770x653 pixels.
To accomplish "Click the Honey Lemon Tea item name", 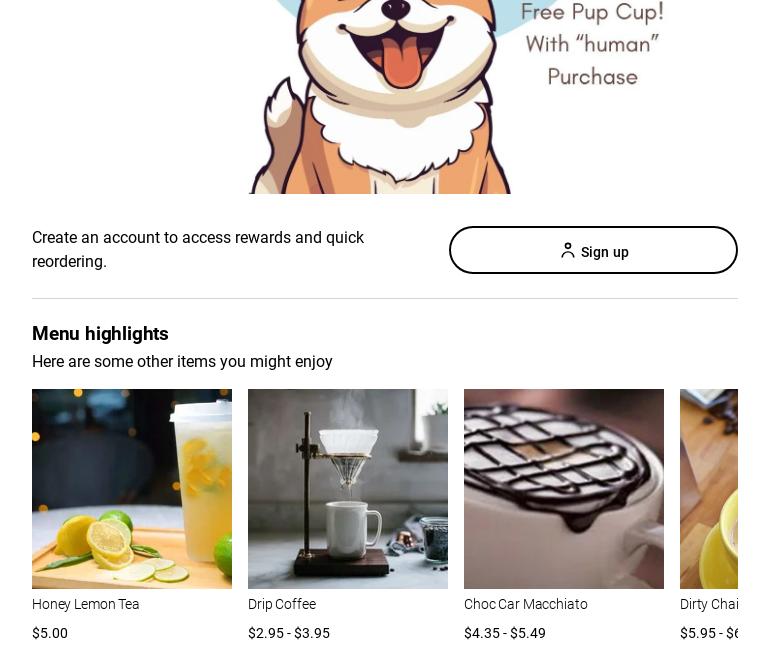I will click(x=85, y=604).
